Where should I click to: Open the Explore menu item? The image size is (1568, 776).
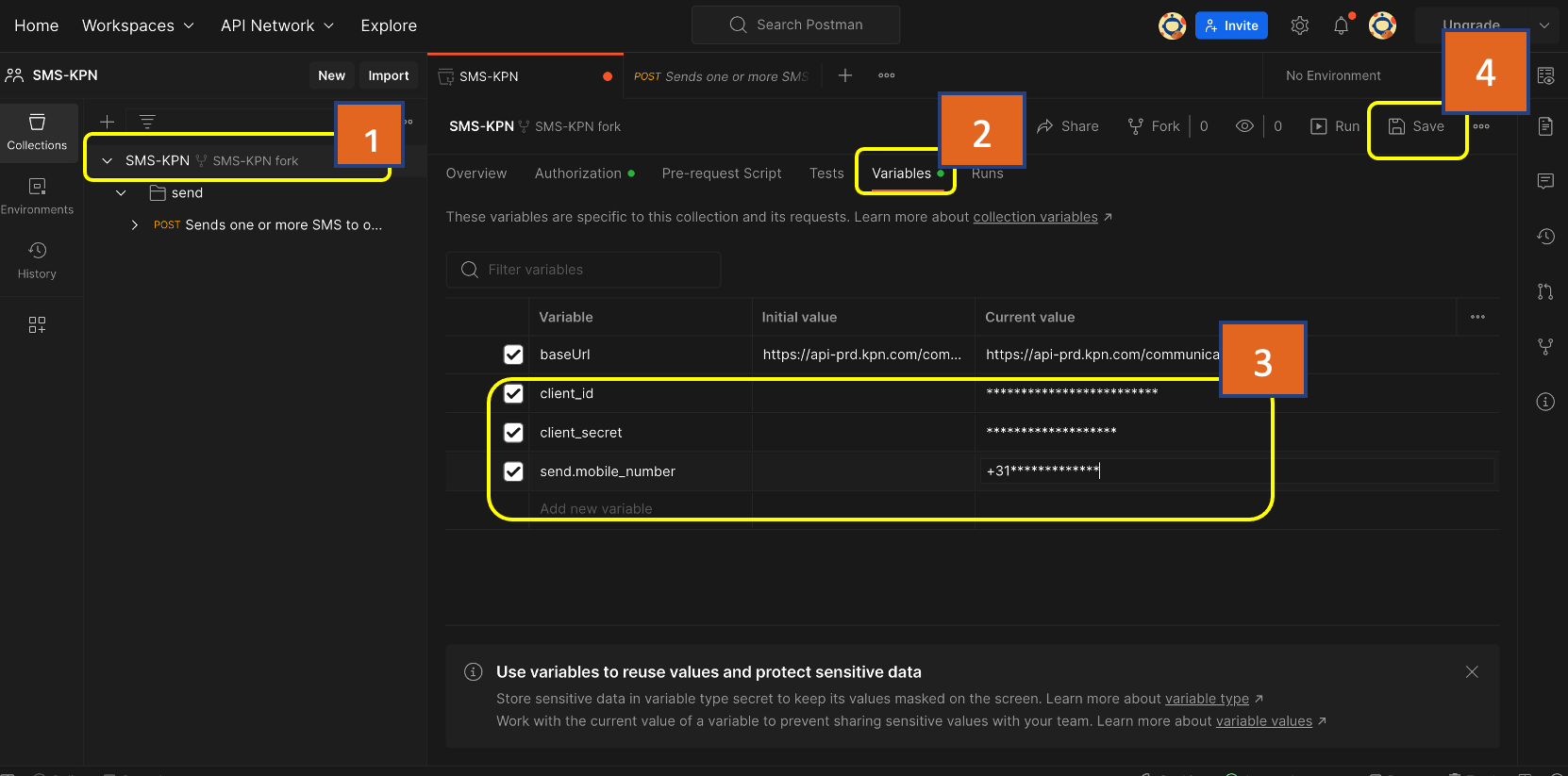point(389,25)
